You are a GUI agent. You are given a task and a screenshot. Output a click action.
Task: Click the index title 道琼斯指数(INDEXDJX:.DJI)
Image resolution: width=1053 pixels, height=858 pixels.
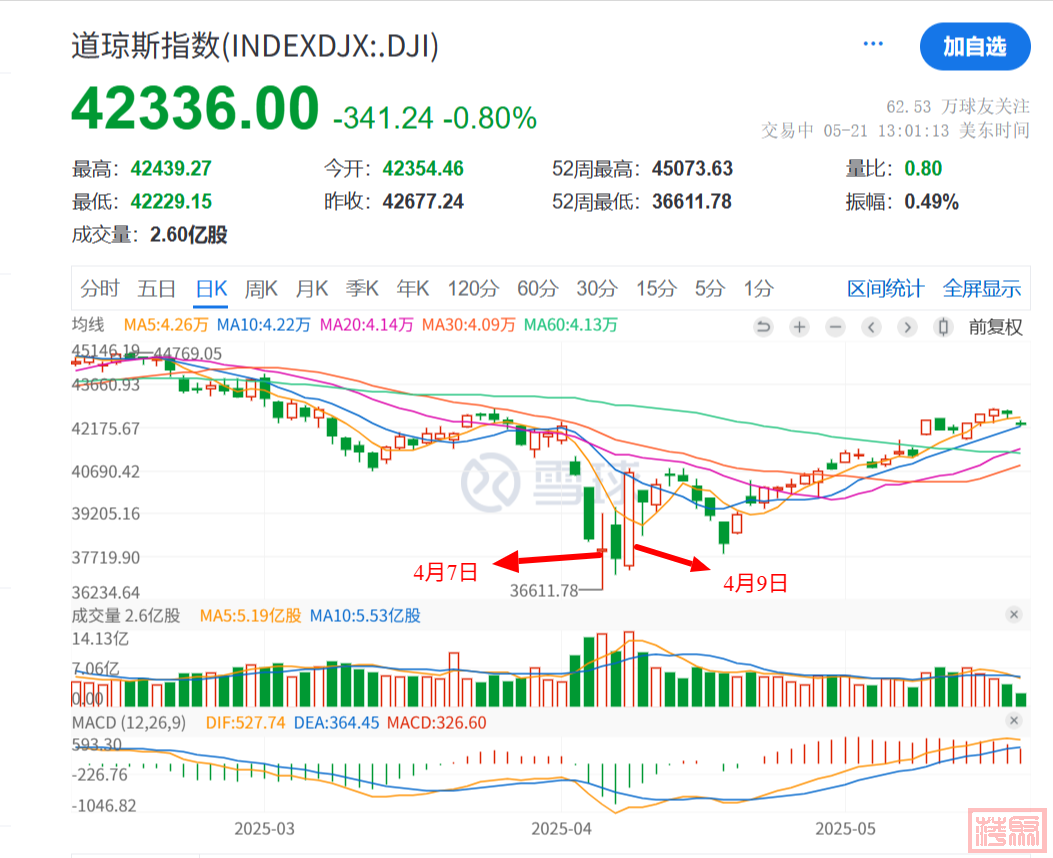pos(255,46)
